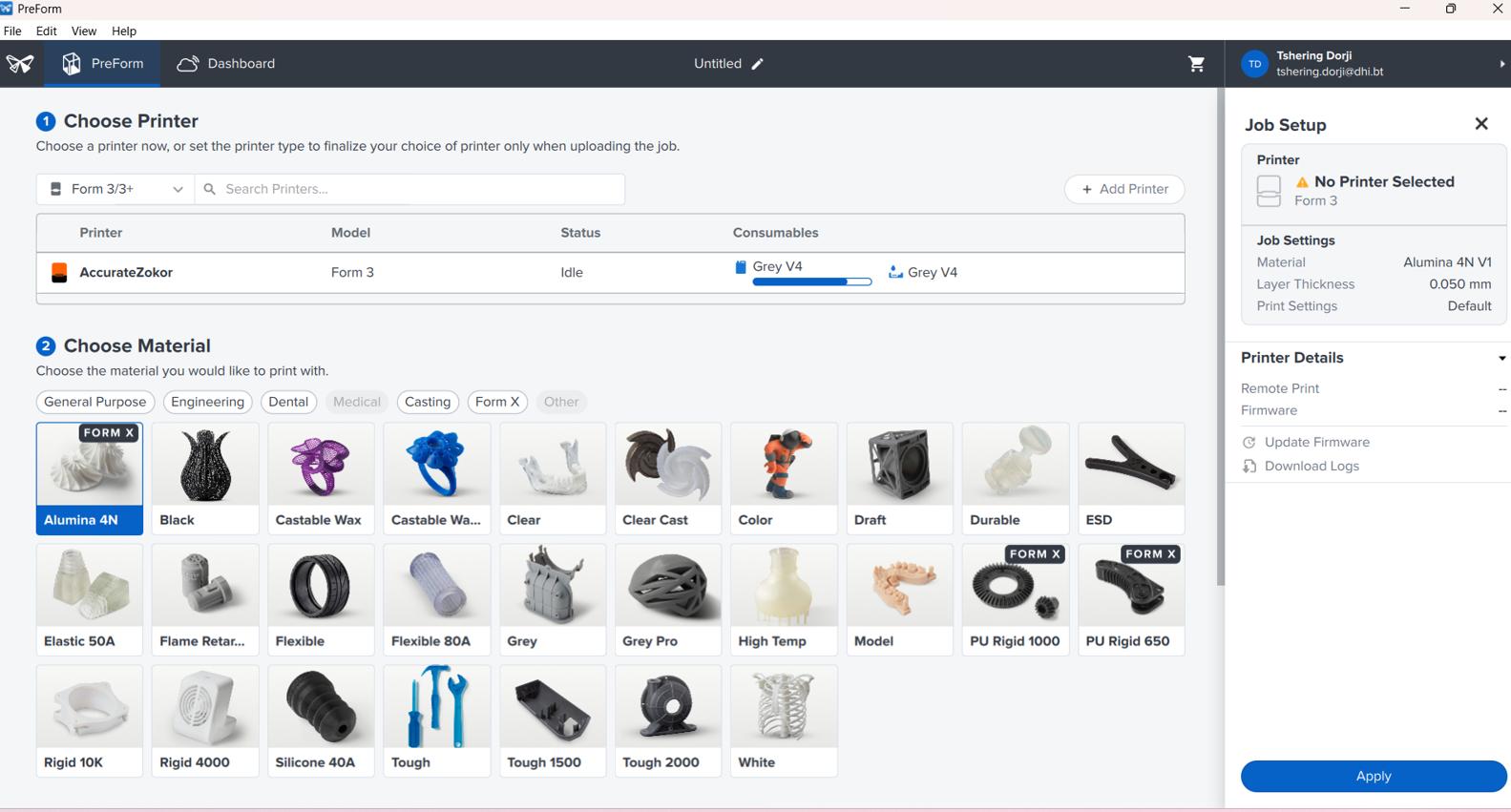Toggle the Form X material filter
Screen dimensions: 1511x812
coord(497,402)
